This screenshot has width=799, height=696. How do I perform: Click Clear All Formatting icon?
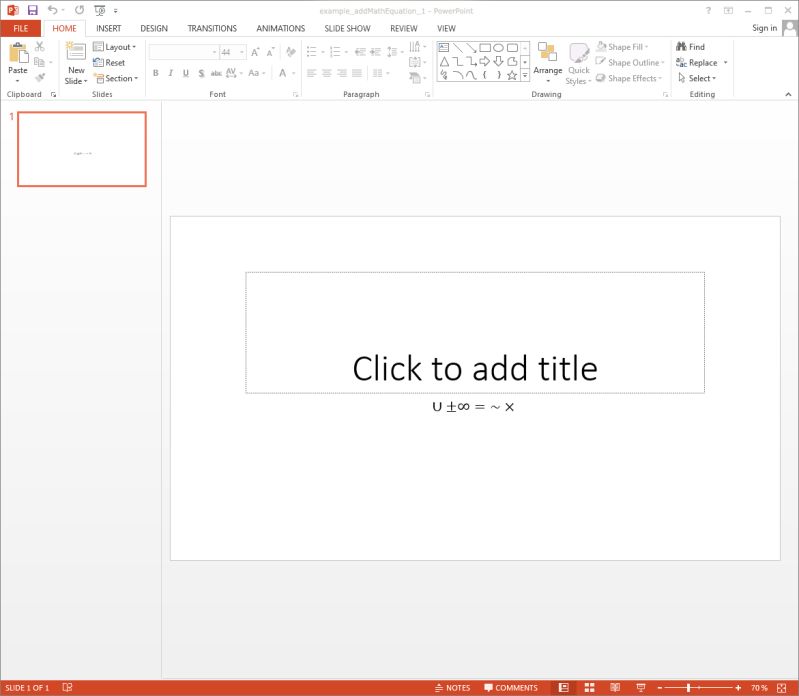click(291, 52)
